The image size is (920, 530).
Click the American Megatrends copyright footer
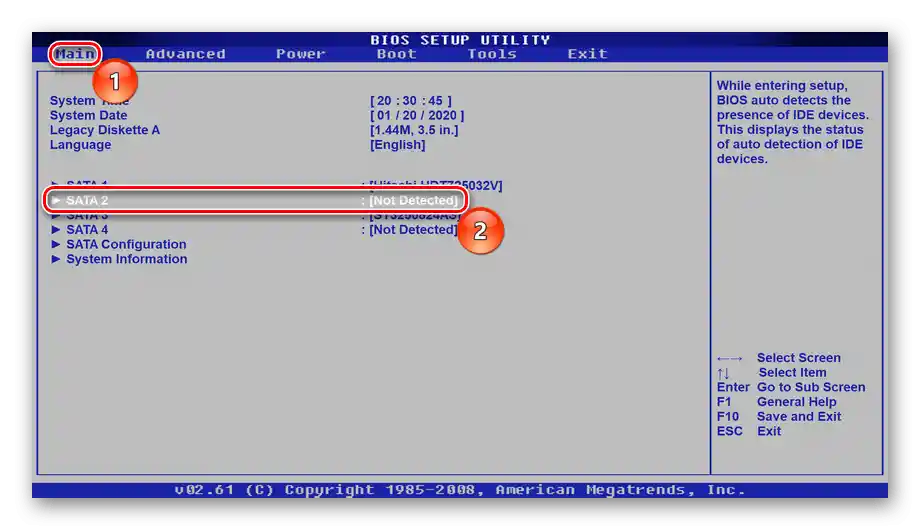[x=460, y=490]
